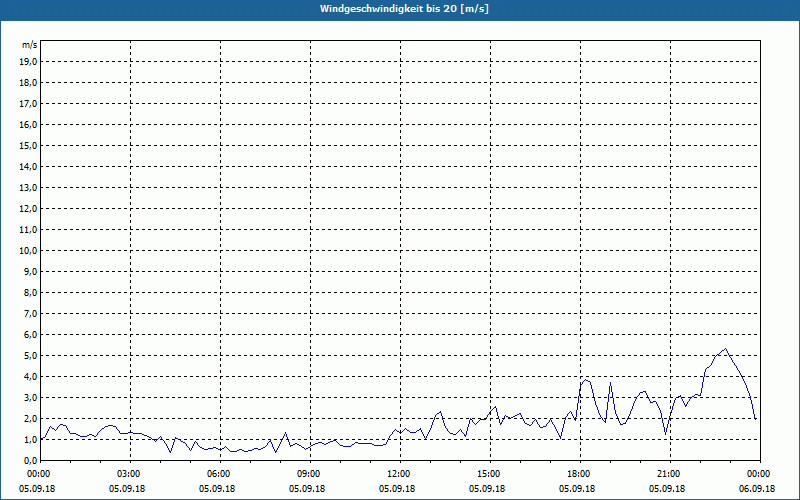Click the '9,0' y-axis label
Viewport: 800px width, 500px height.
pos(30,271)
